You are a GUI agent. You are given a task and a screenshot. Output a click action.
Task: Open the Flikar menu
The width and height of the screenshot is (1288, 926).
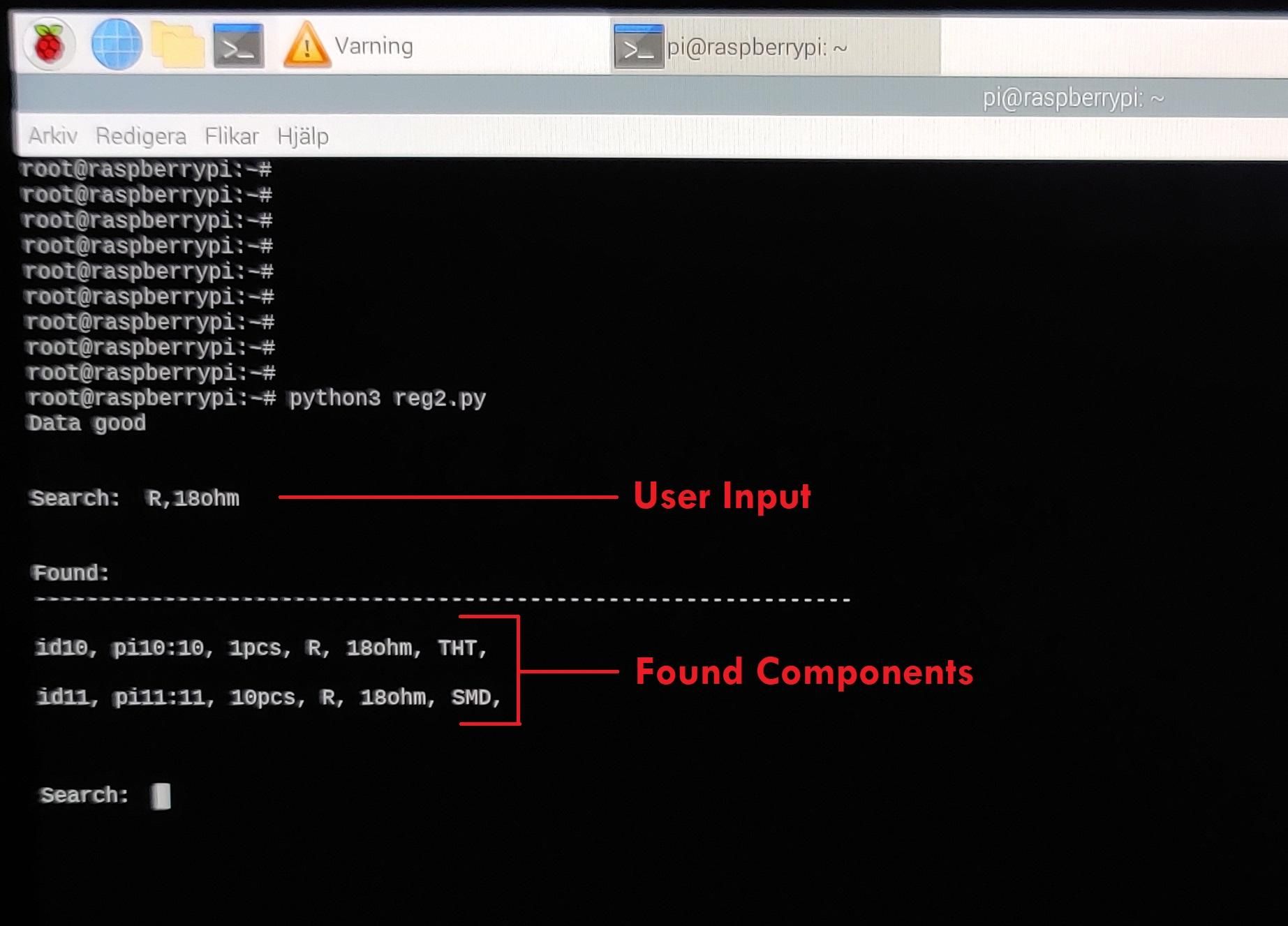[232, 135]
